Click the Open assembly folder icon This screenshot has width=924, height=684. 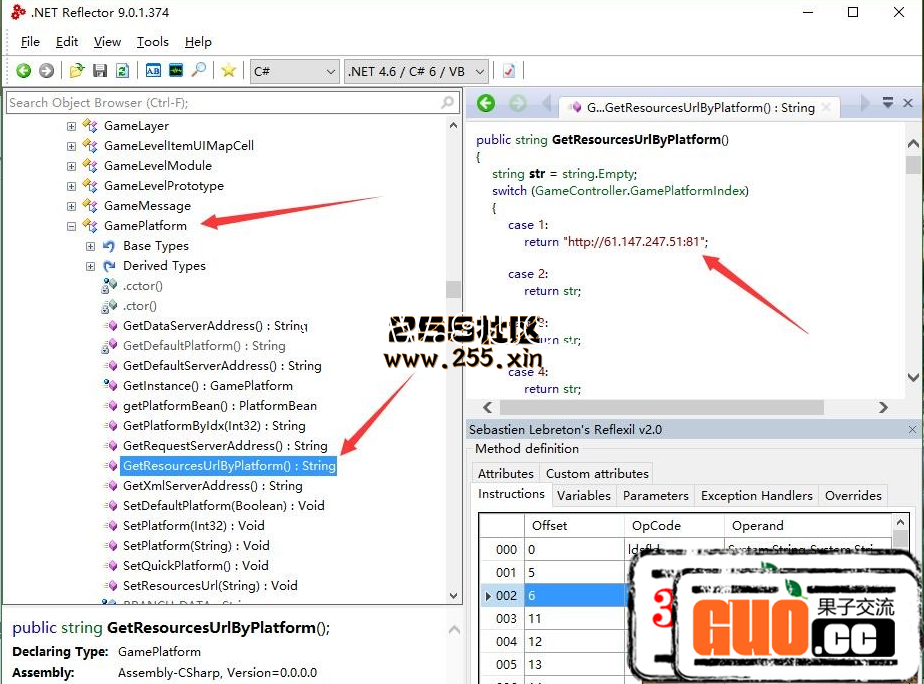(76, 71)
